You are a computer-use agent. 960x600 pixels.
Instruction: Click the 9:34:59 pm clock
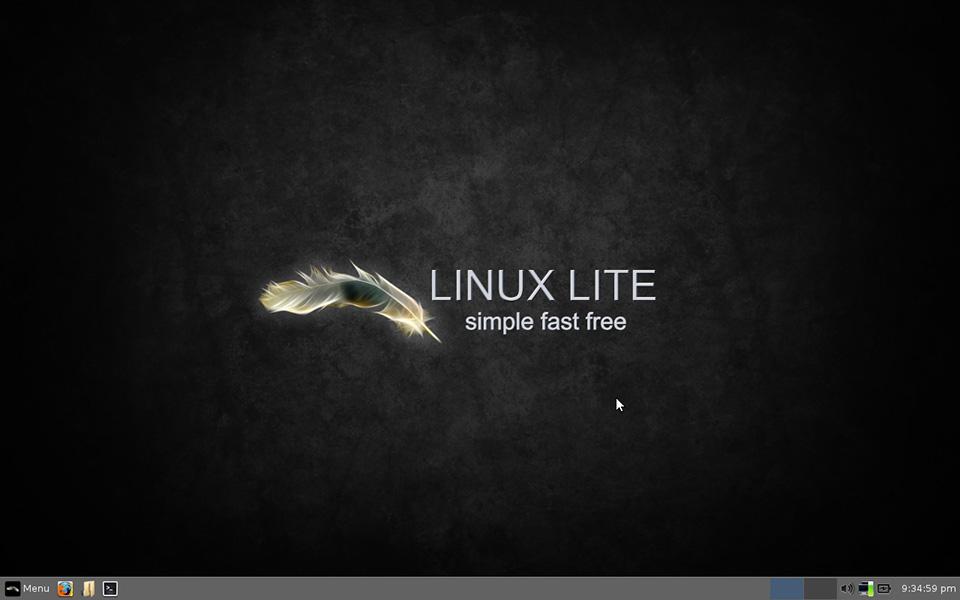[928, 588]
